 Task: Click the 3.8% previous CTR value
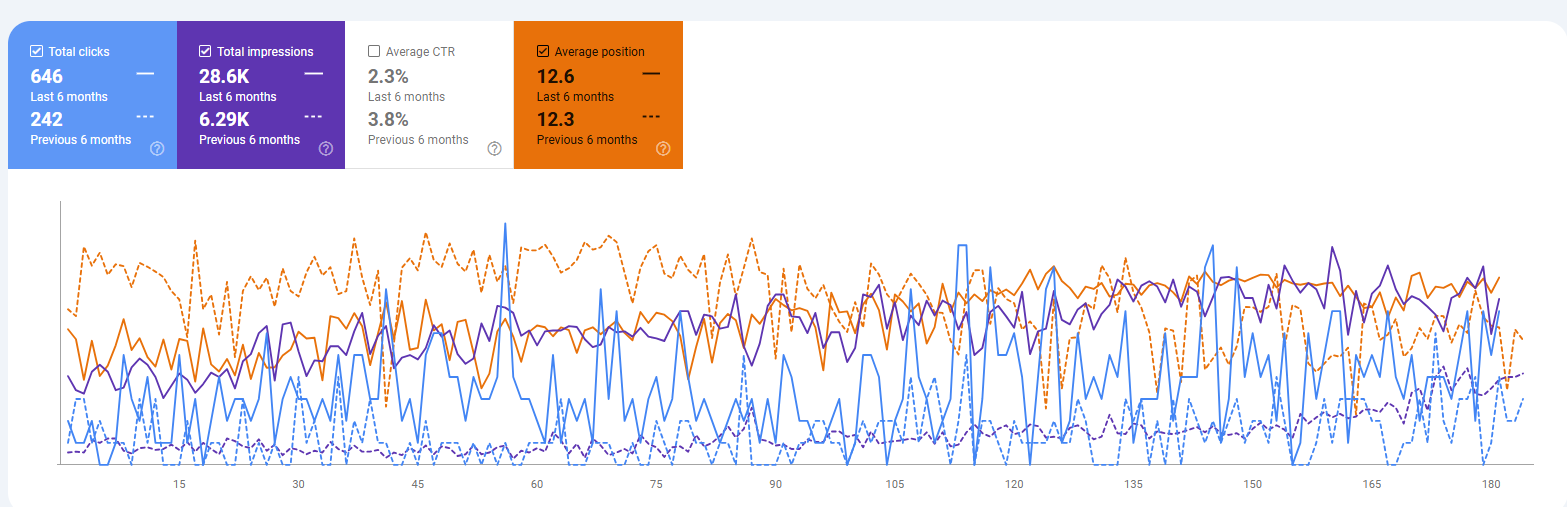click(387, 120)
